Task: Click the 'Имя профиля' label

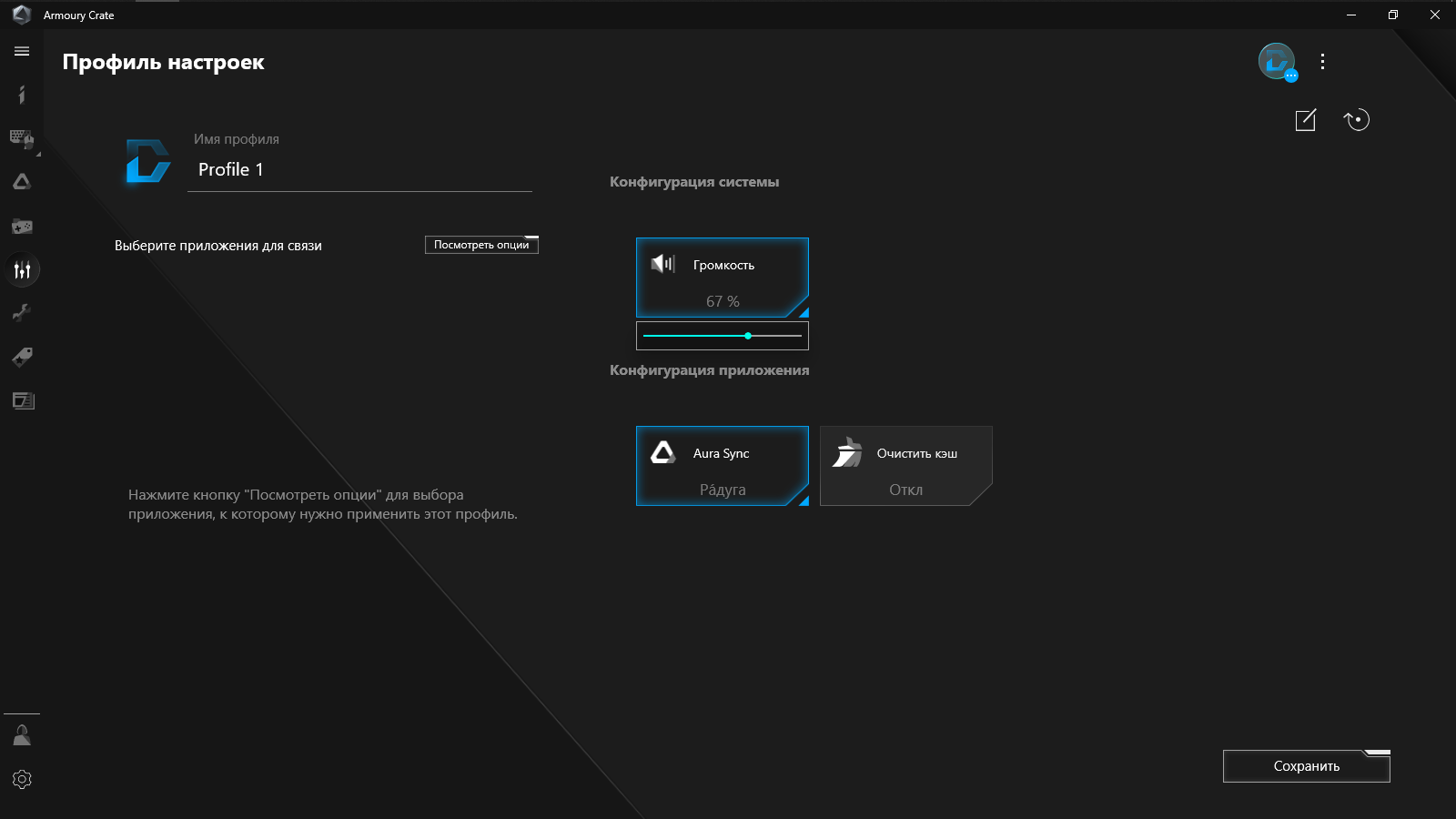Action: (237, 139)
